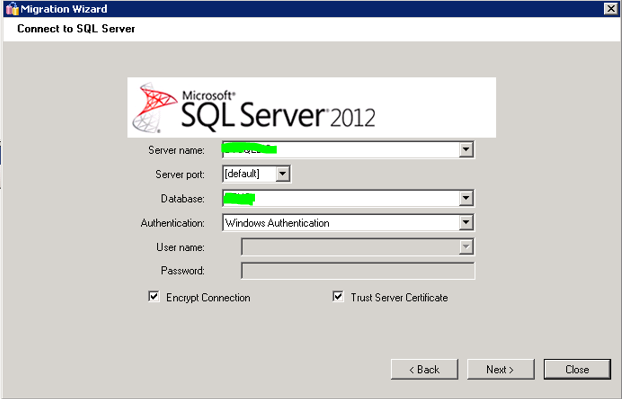
Task: Click the 'User name:' label
Action: (x=180, y=247)
